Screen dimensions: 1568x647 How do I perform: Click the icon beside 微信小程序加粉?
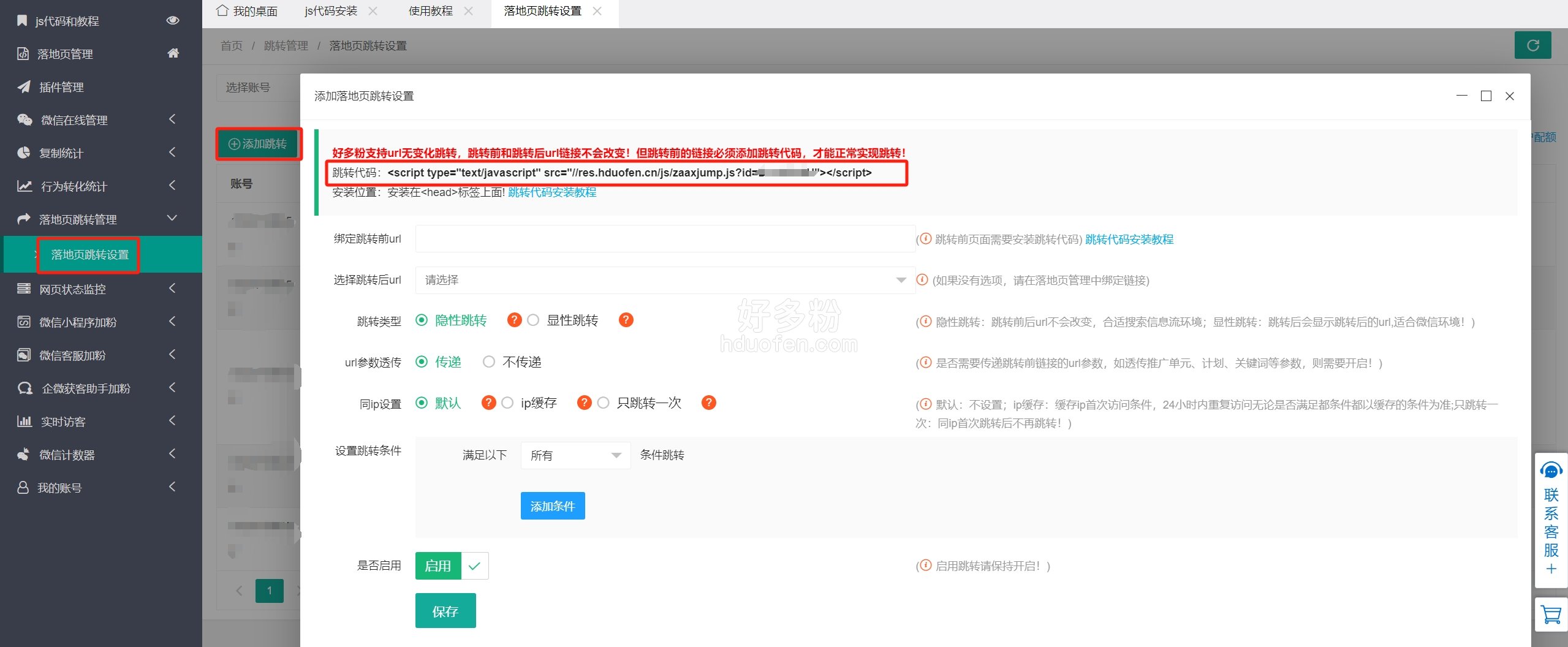coord(24,322)
